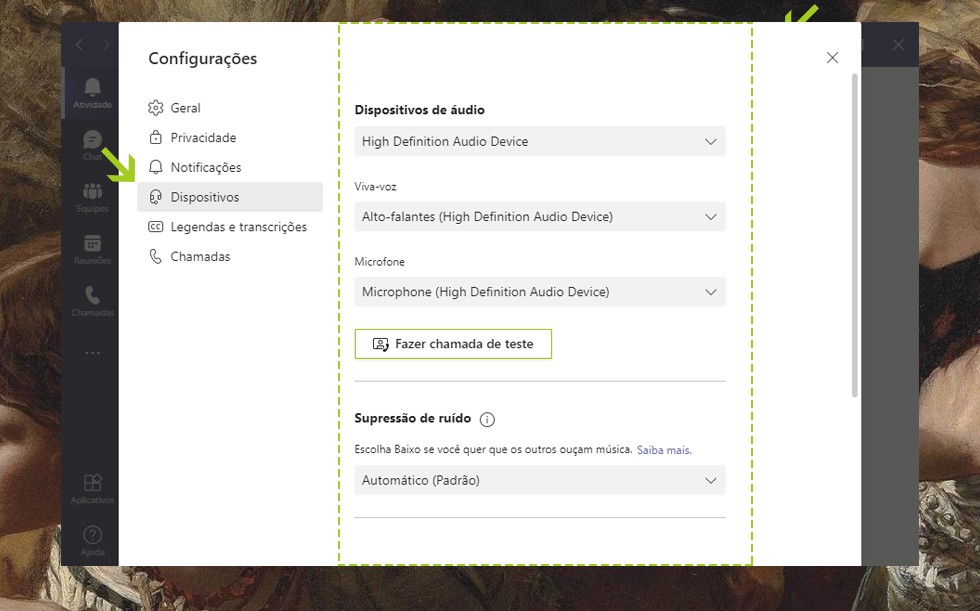This screenshot has height=611, width=980.
Task: Open the Chat icon in sidebar
Action: point(92,143)
